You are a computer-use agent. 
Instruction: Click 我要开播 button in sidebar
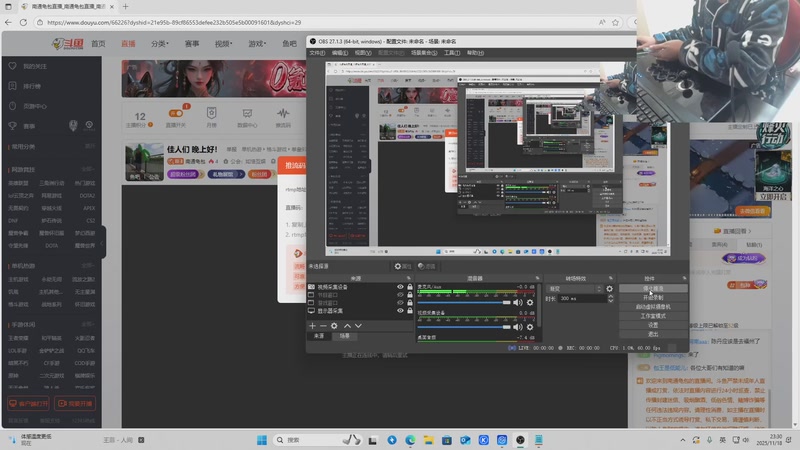tap(75, 404)
